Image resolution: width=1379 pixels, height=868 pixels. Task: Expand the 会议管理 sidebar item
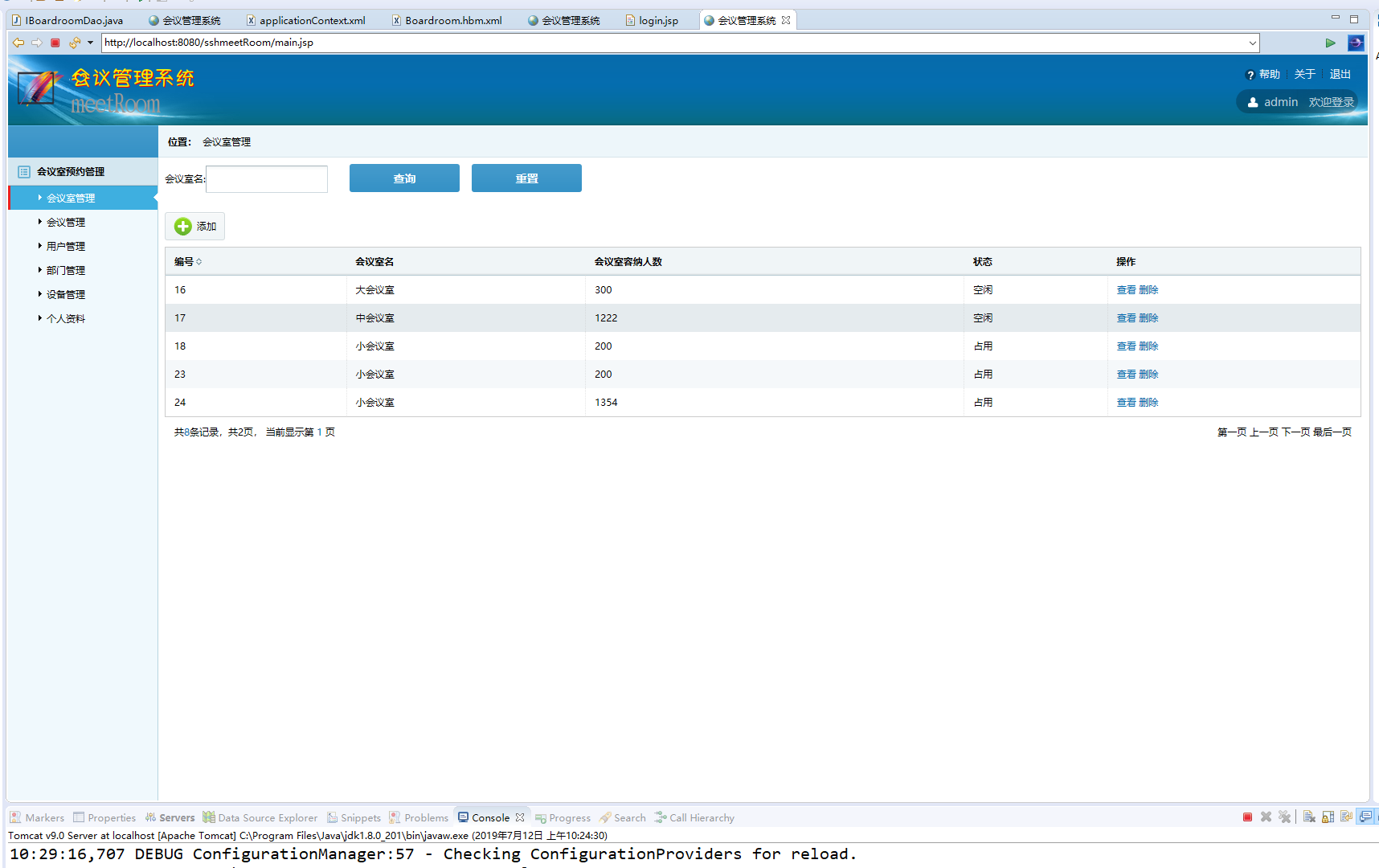pyautogui.click(x=65, y=223)
